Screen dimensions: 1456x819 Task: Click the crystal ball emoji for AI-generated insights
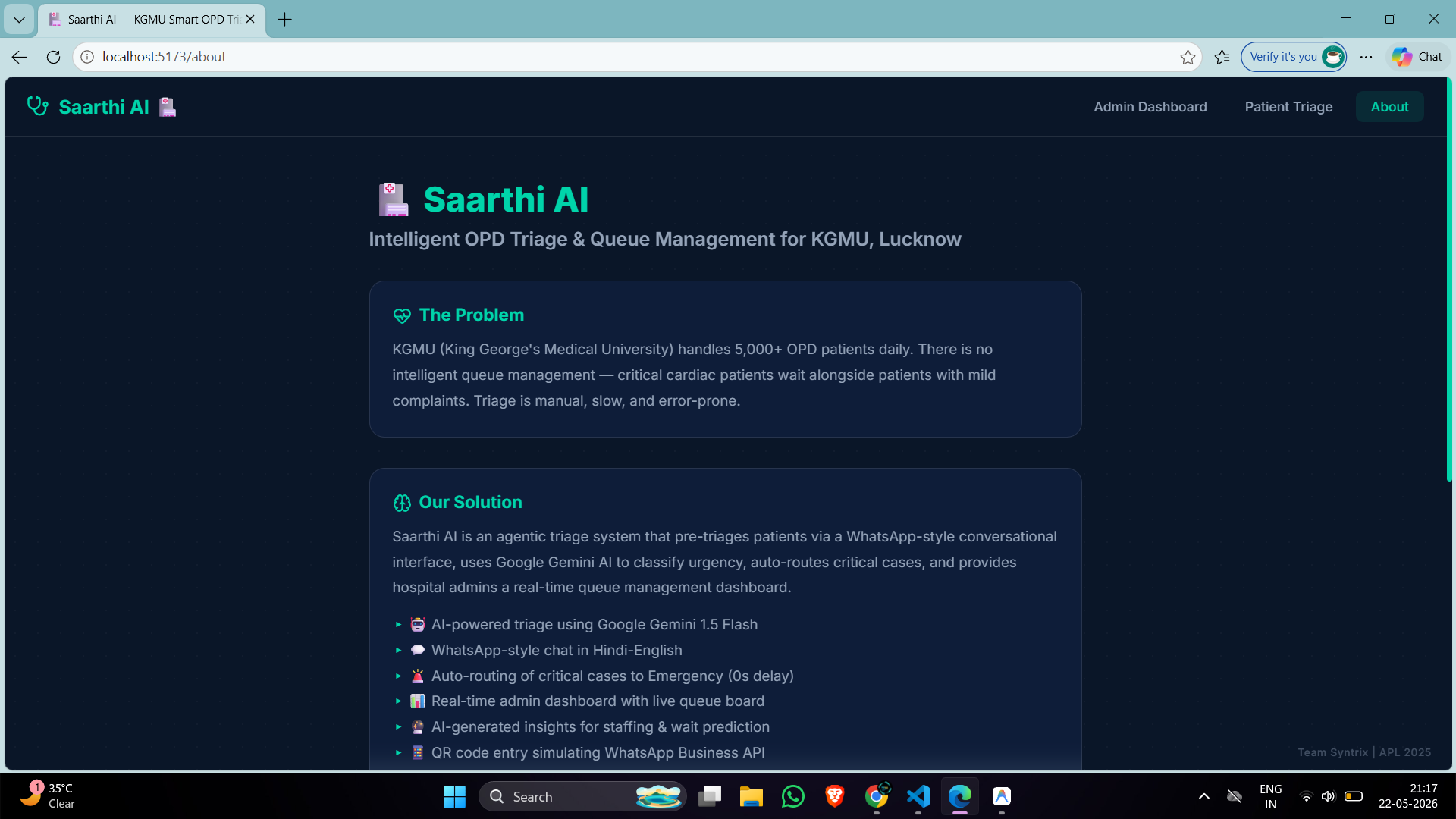click(x=417, y=726)
